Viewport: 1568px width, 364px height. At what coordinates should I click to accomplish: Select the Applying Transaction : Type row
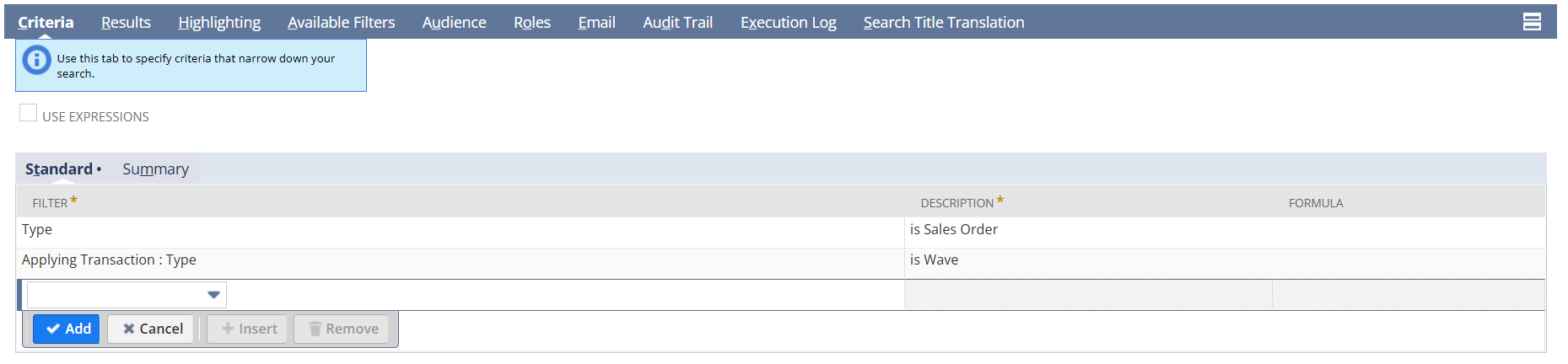109,260
